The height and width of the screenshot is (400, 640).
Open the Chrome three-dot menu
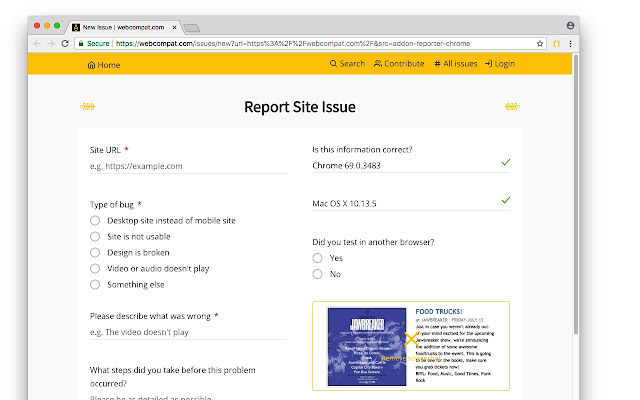pos(570,43)
